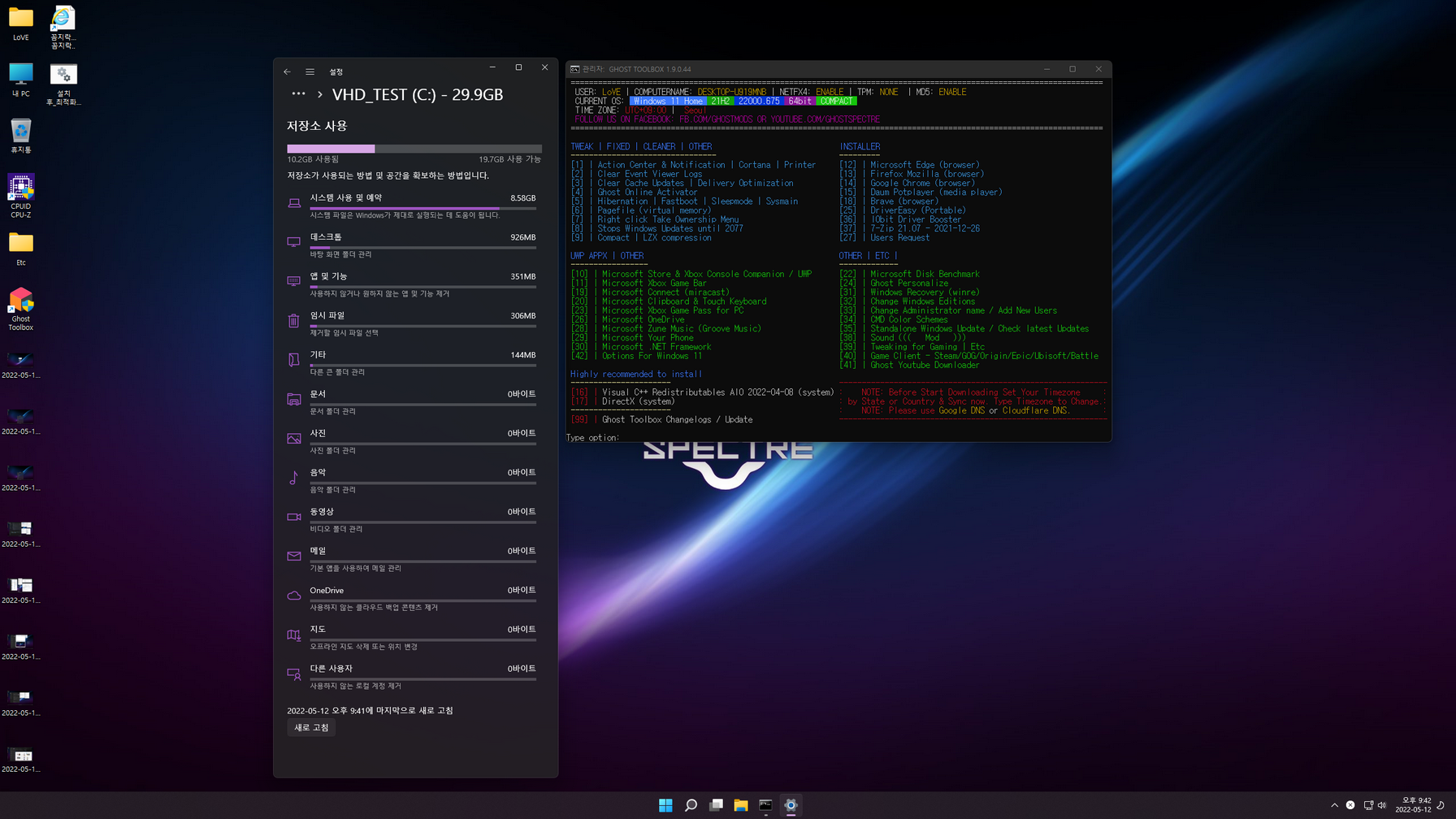The image size is (1456, 819).
Task: Select the 306MB temporary files value
Action: coord(522,315)
